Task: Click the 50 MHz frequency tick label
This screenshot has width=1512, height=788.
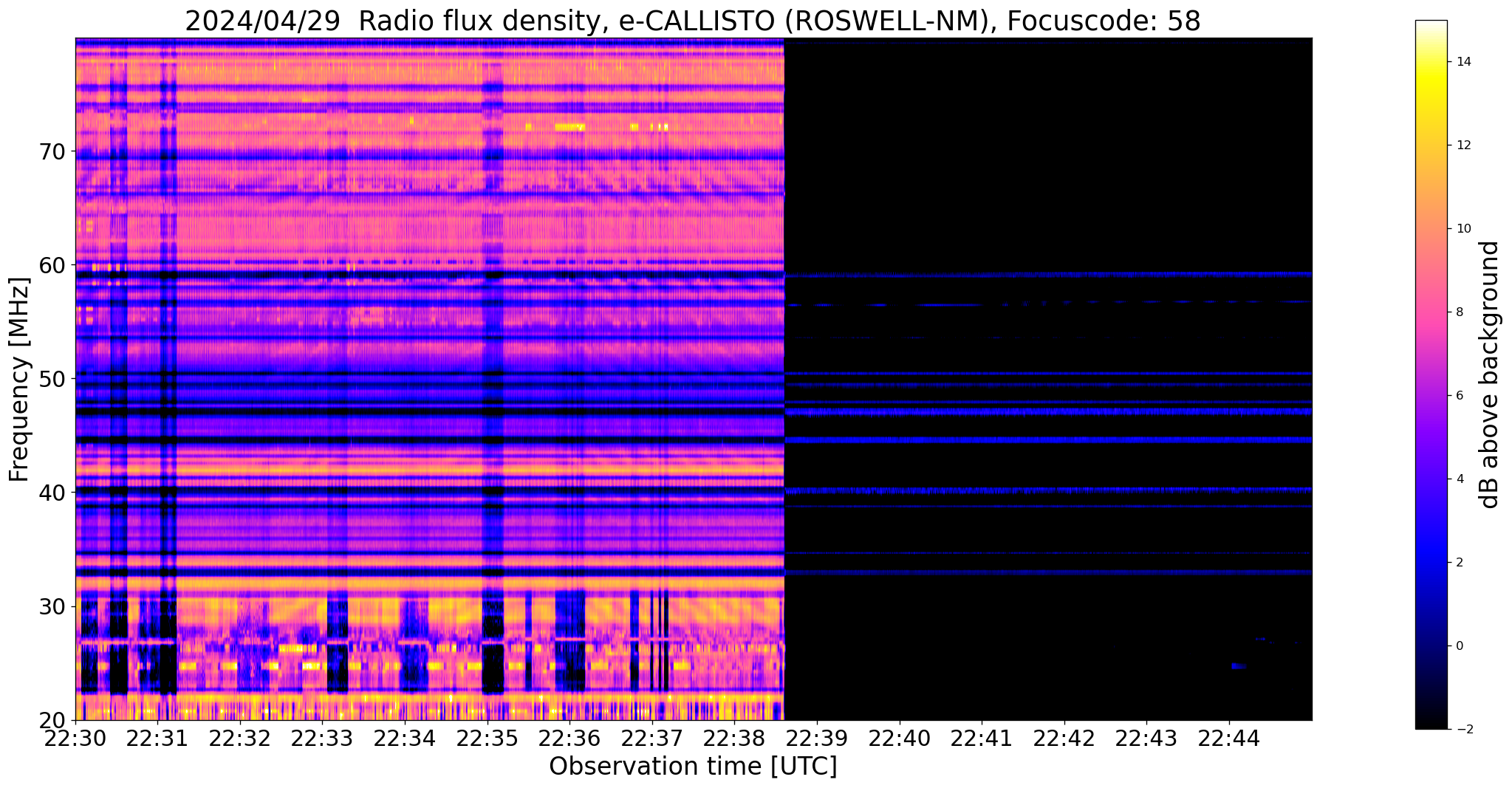Action: click(52, 378)
